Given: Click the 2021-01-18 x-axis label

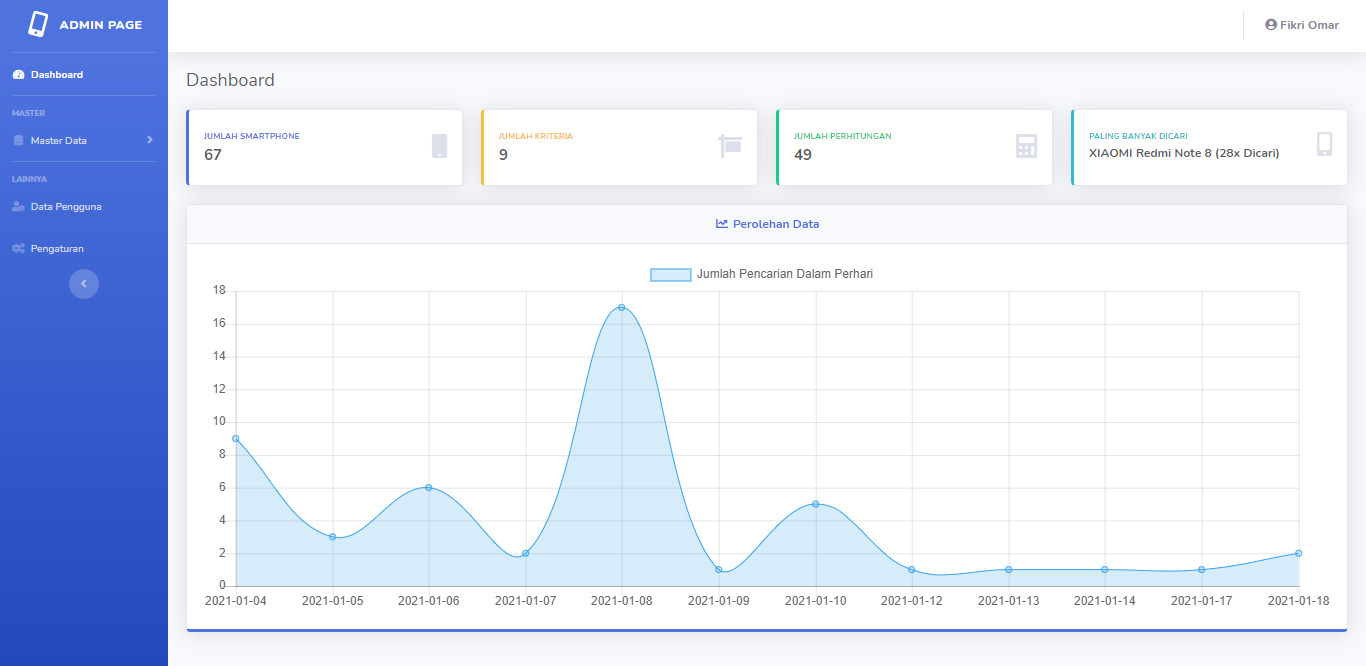Looking at the screenshot, I should [1298, 601].
